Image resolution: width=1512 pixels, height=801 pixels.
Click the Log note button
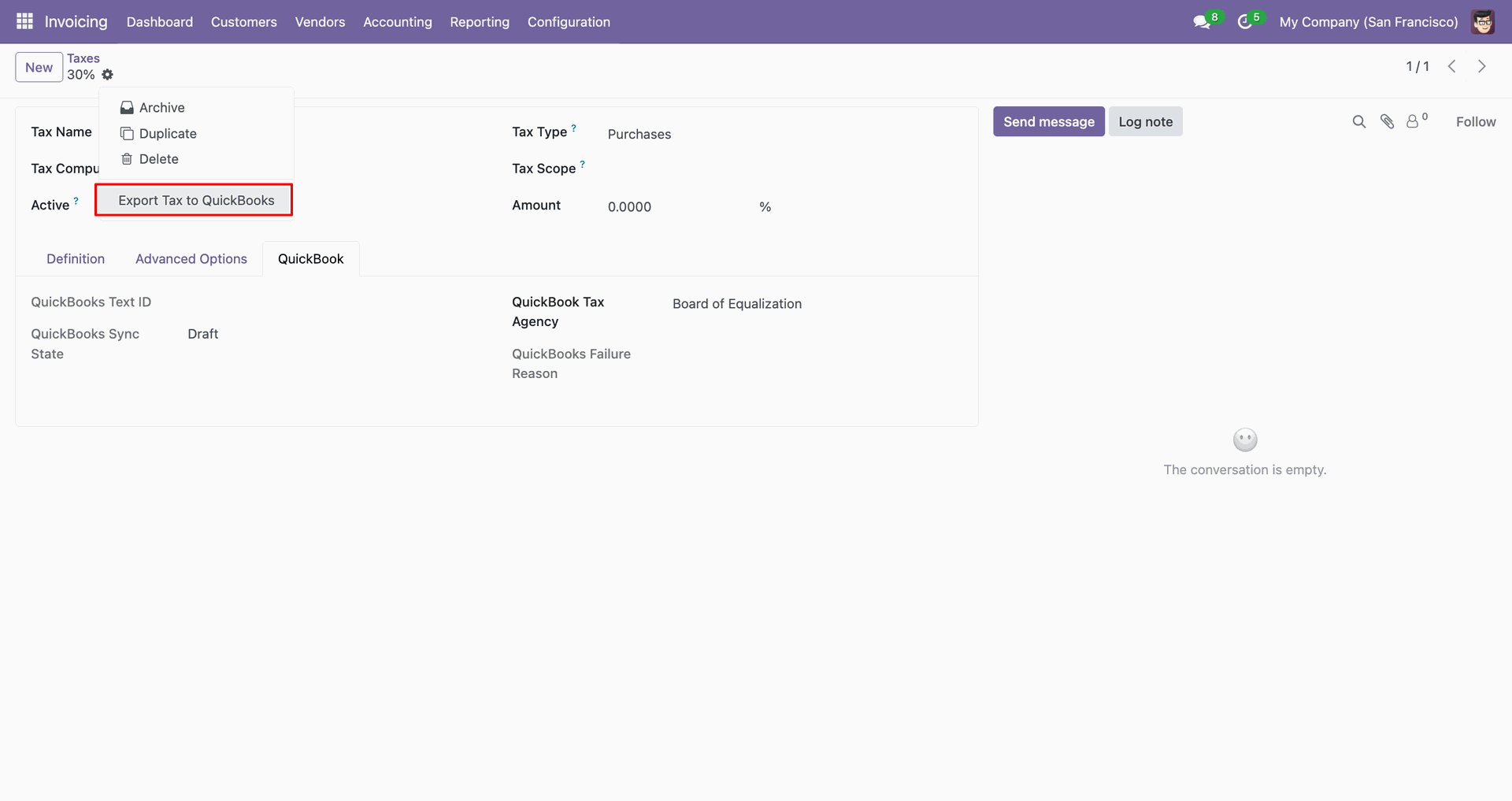1146,121
